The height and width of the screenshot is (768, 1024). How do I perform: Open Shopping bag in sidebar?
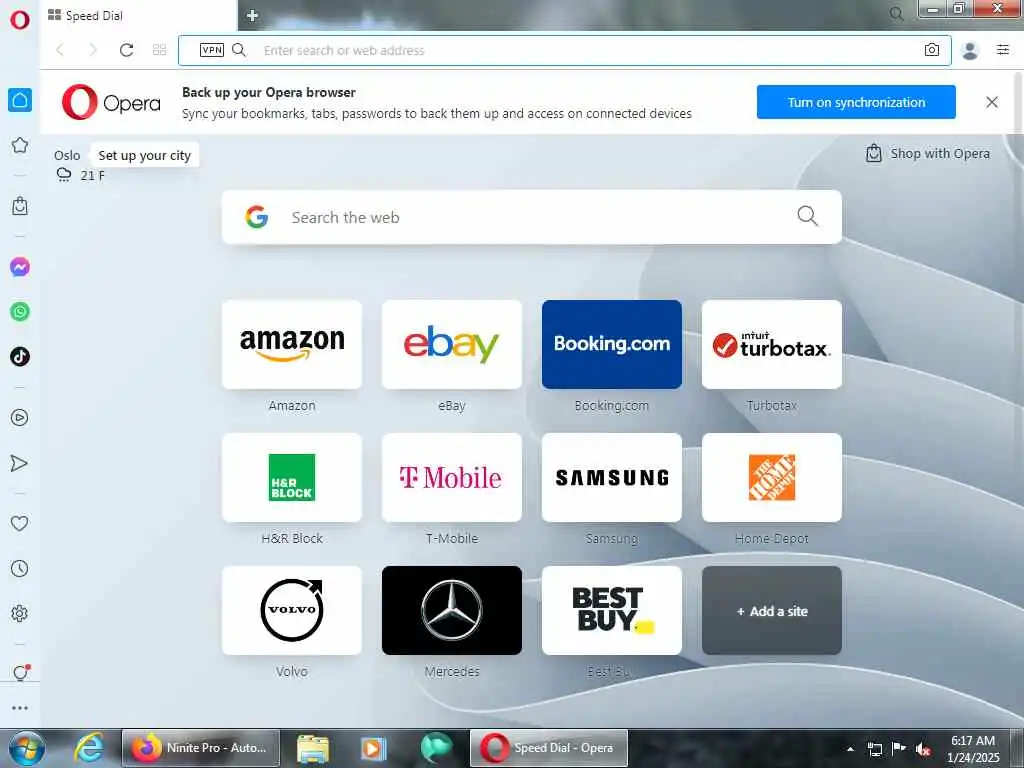point(20,206)
